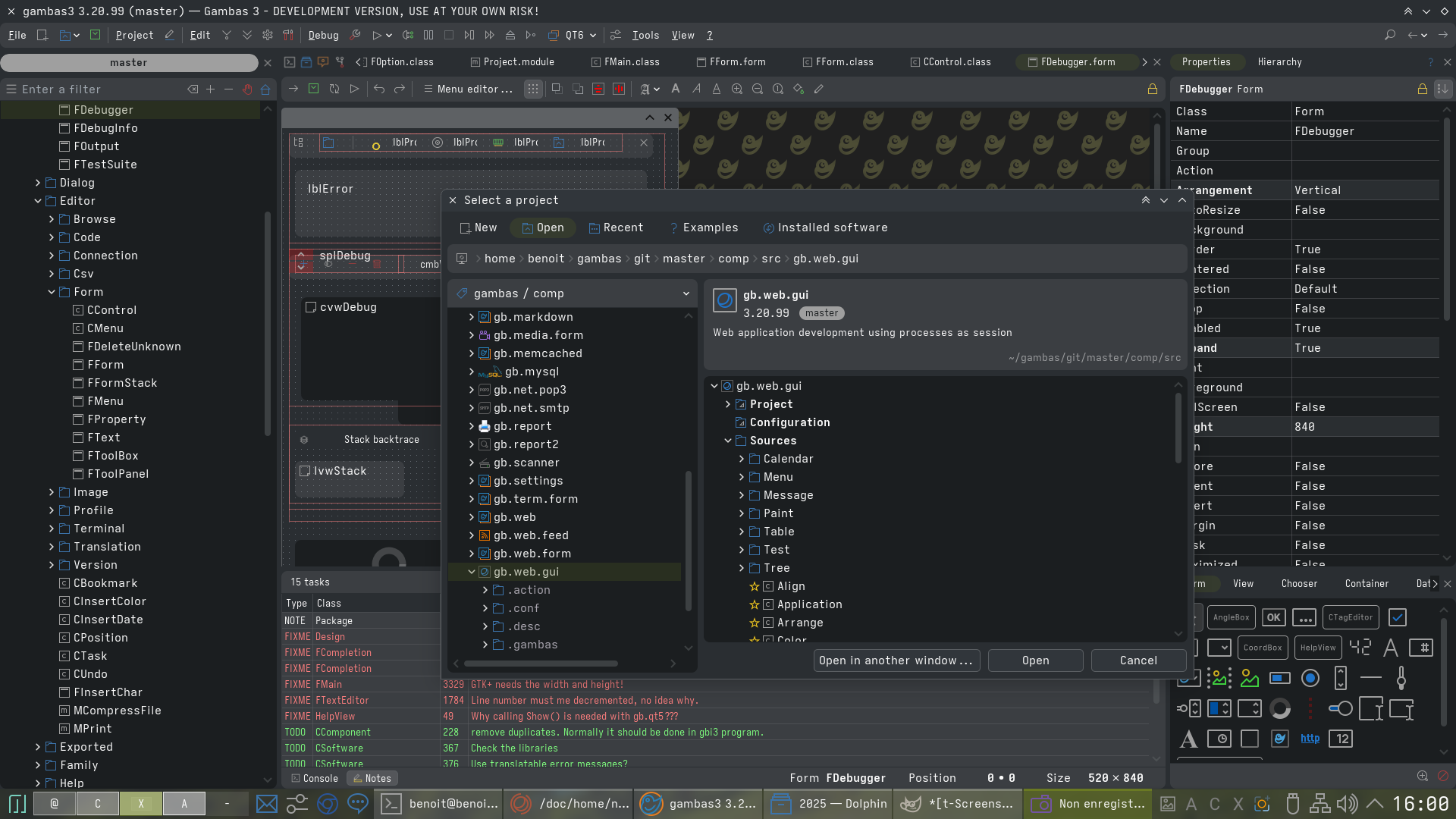Select the PictureBox control in toolbox

click(1250, 679)
